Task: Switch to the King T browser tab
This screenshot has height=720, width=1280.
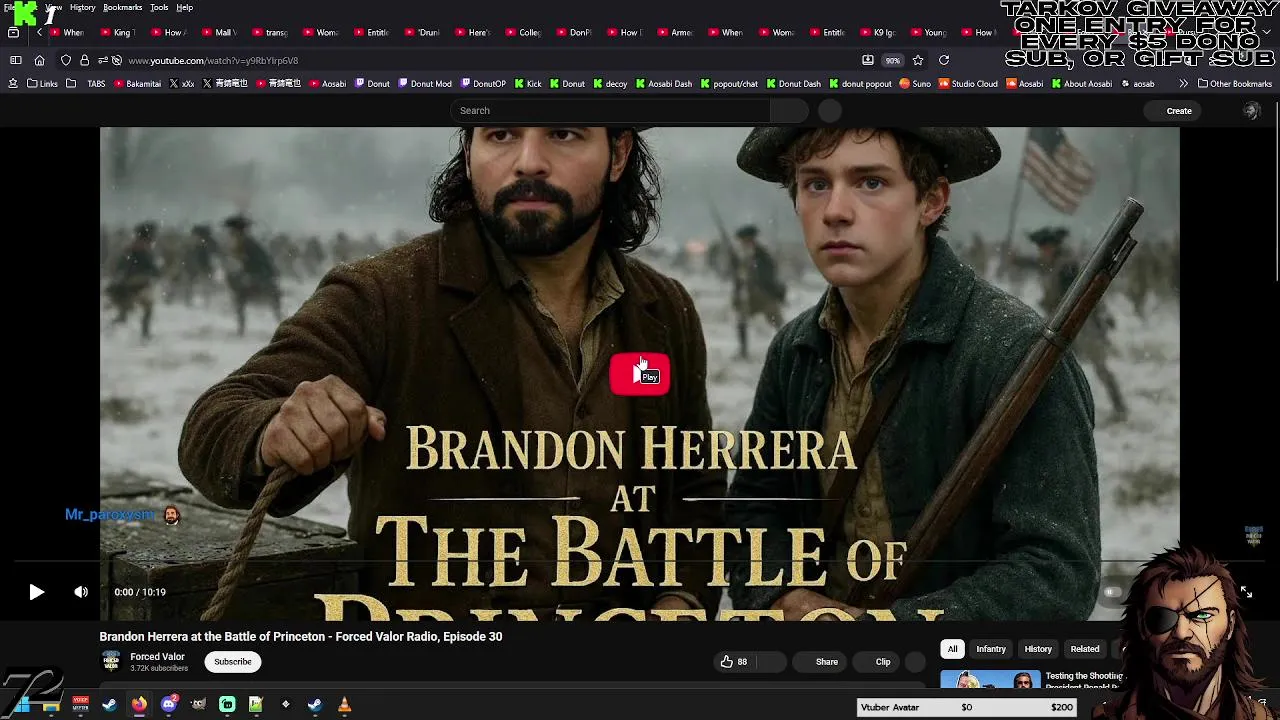Action: click(117, 33)
